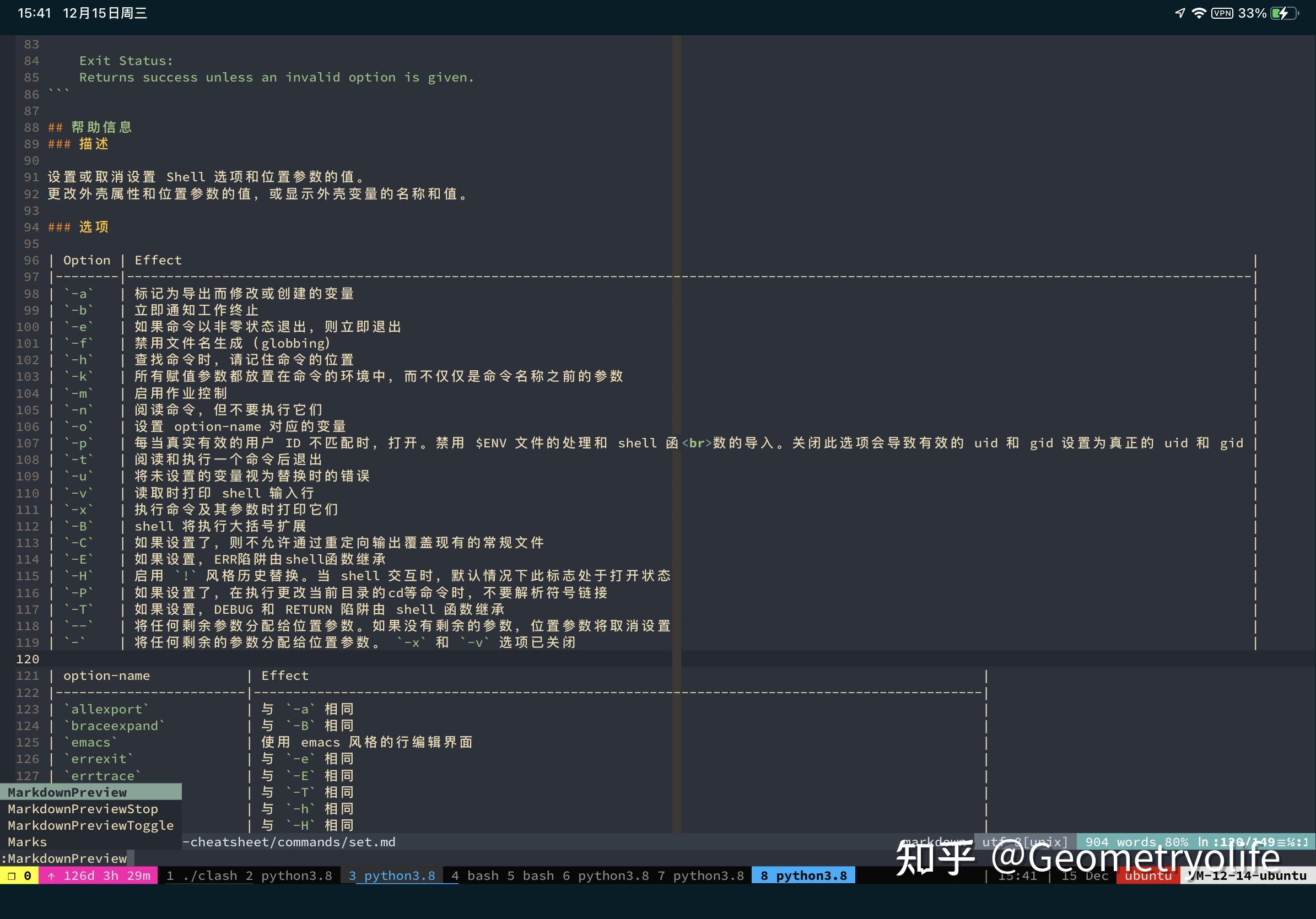Choose MarkdownPreviewToggle completion entry

(90, 825)
